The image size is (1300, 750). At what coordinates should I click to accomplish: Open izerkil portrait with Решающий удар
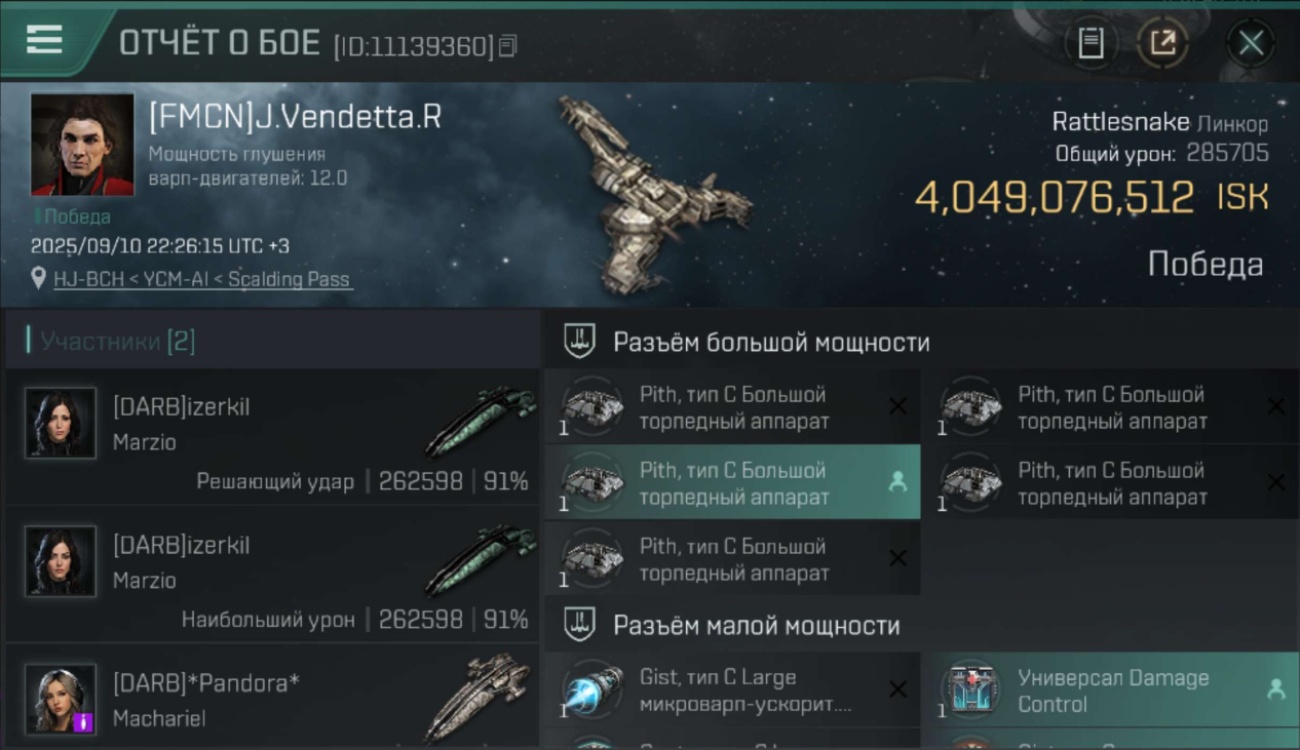point(61,423)
